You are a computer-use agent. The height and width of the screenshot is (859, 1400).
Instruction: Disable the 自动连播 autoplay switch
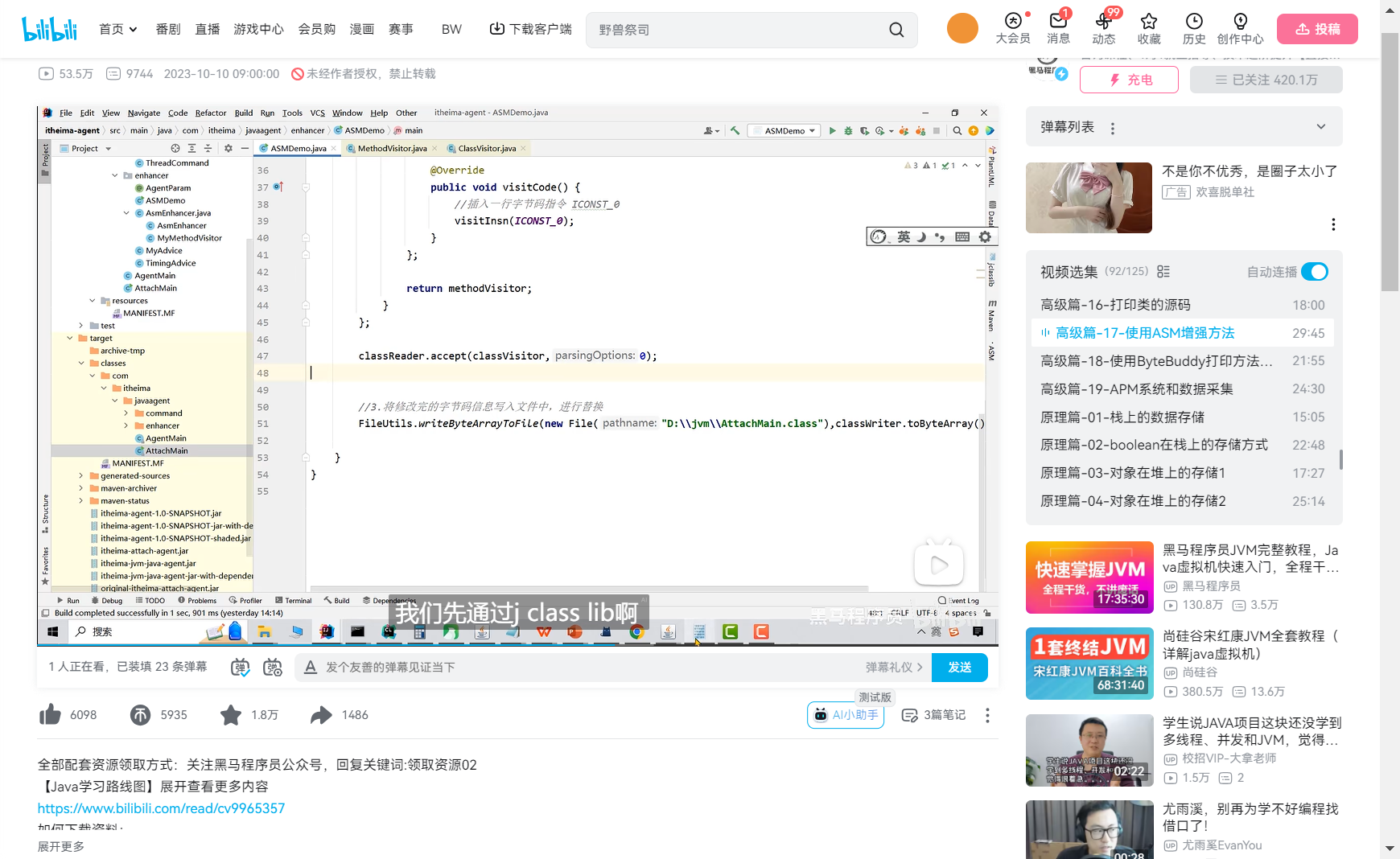[1314, 272]
